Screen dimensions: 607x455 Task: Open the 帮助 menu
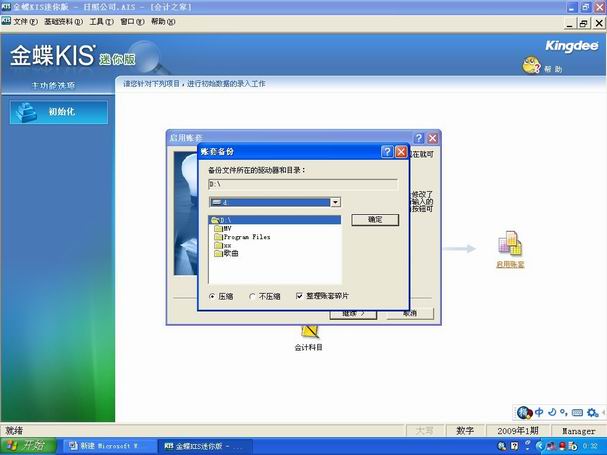click(x=163, y=22)
